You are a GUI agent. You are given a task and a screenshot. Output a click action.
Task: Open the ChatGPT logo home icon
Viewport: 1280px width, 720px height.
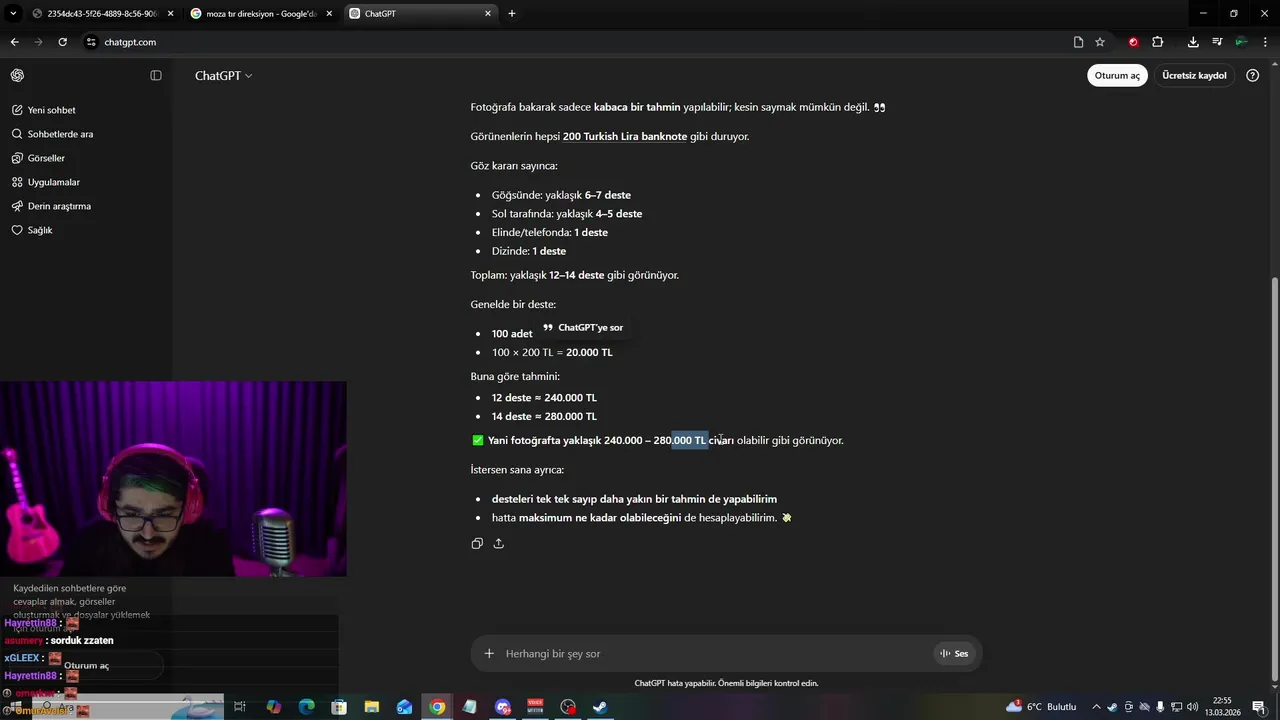point(17,76)
